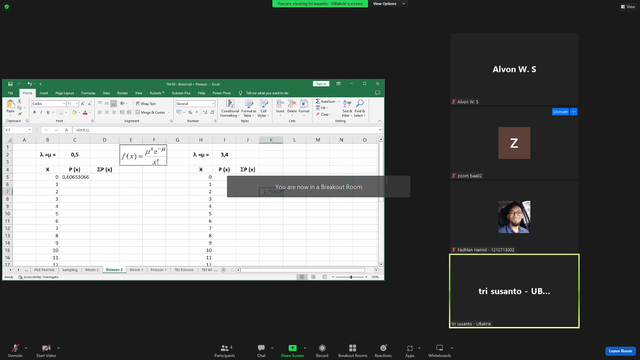640x360 pixels.
Task: Start Video in Zoom toolbar
Action: pos(46,351)
